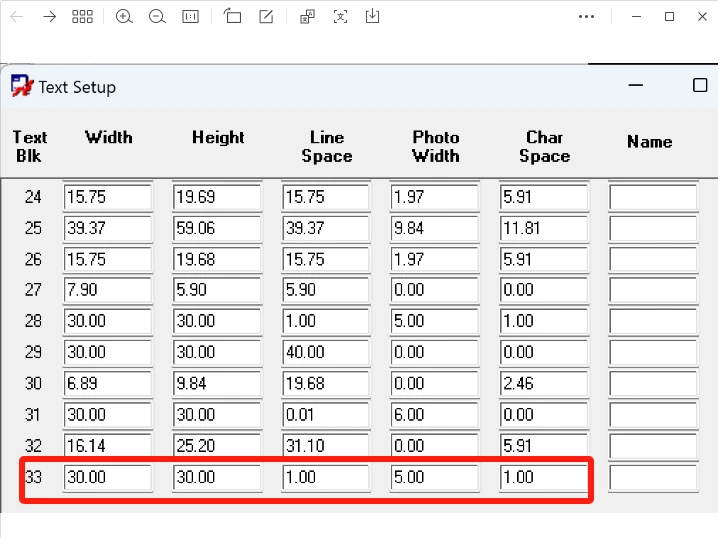The image size is (719, 539).
Task: Click the empty Name field for block 27
Action: (653, 291)
